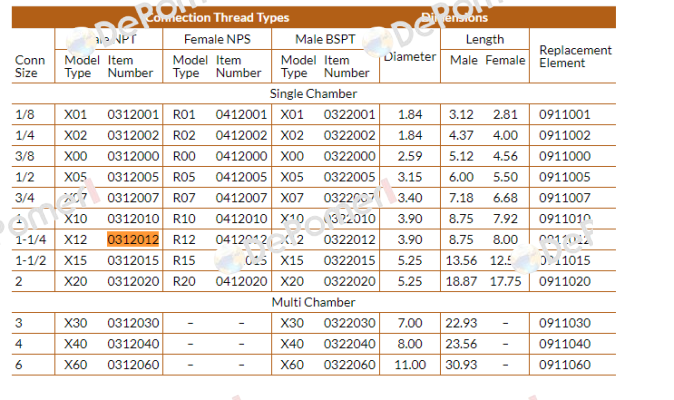674x400 pixels.
Task: Click replacement element 0911007
Action: point(565,198)
